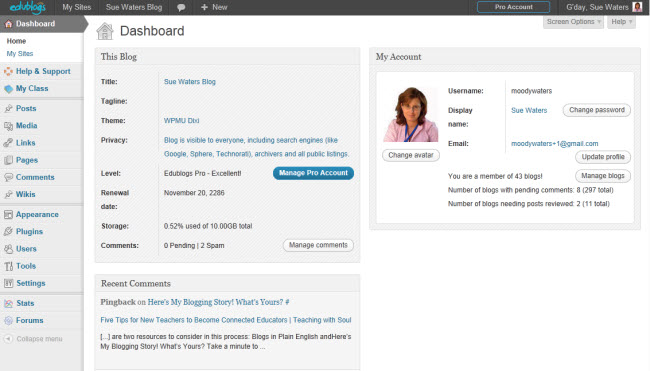
Task: Click the Settings icon in sidebar
Action: (8, 284)
